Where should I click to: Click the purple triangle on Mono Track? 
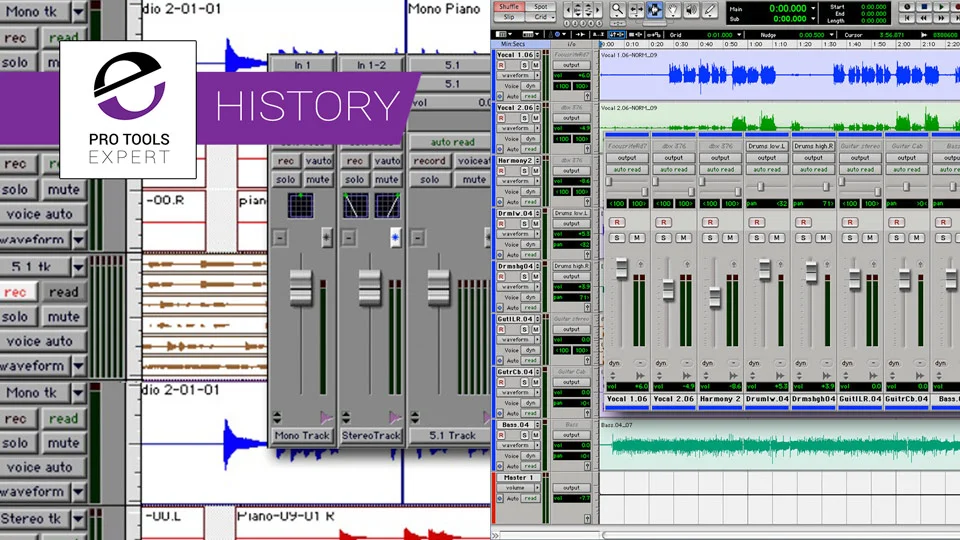click(x=326, y=418)
